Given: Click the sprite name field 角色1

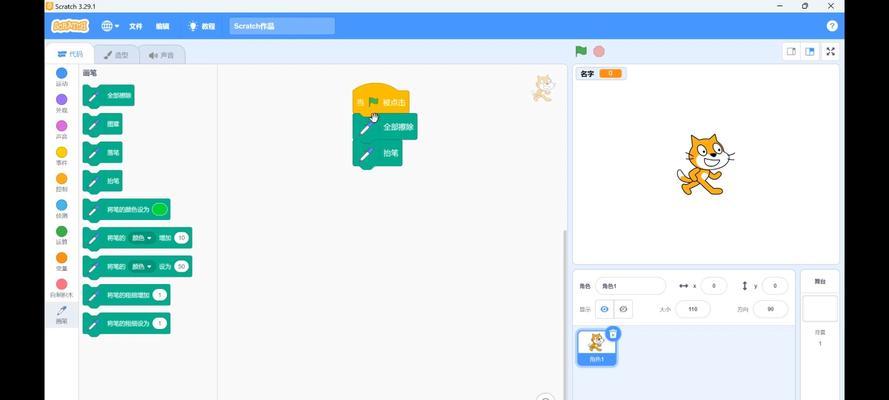Looking at the screenshot, I should coord(630,286).
